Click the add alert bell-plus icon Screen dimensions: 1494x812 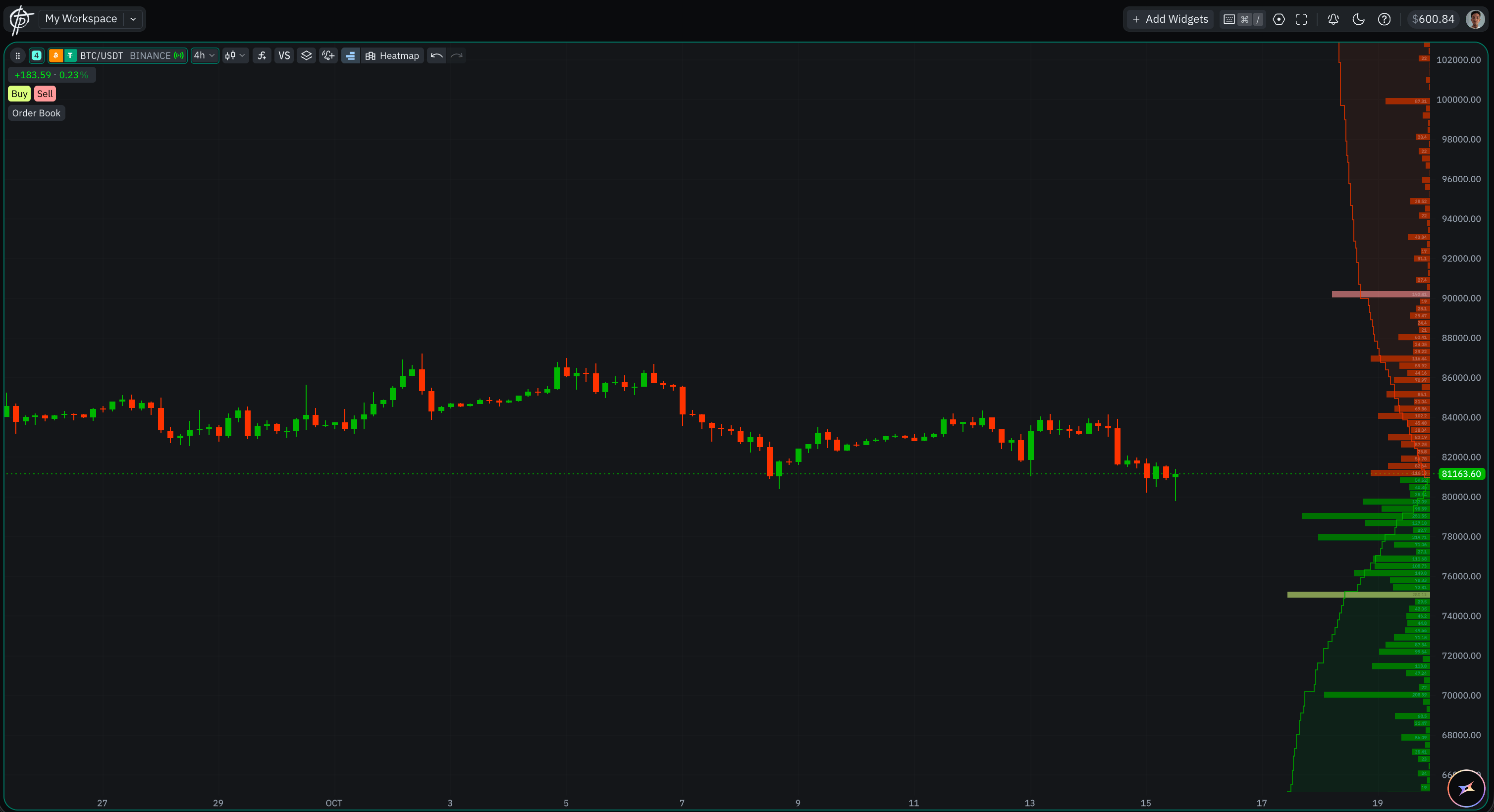coord(328,55)
